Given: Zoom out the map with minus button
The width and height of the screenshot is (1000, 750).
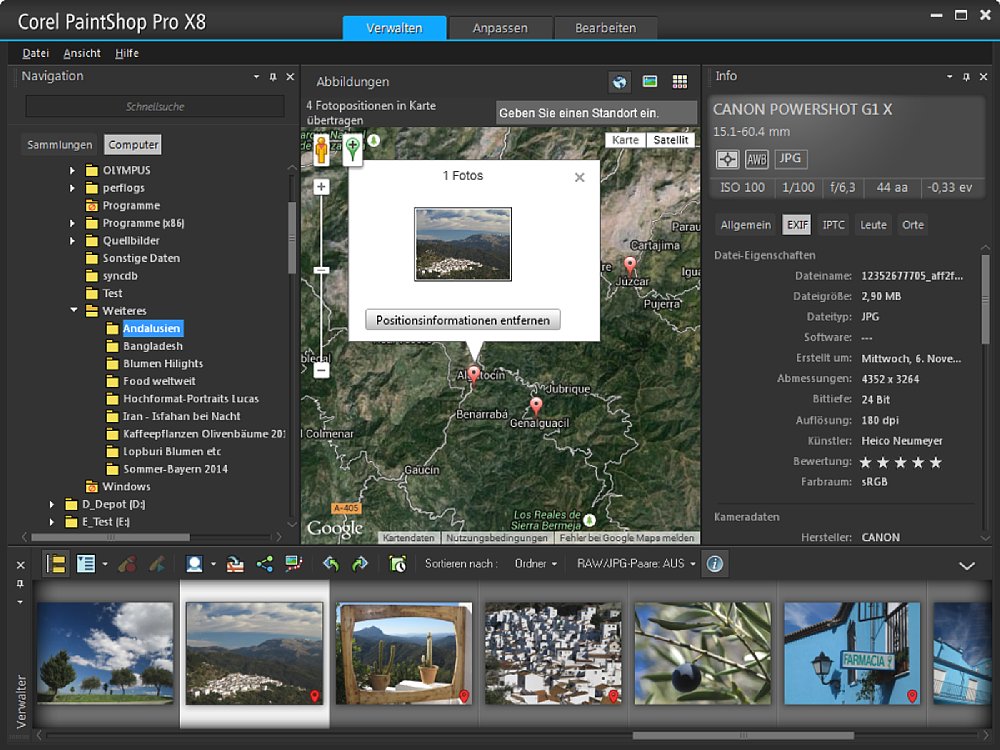Looking at the screenshot, I should click(321, 370).
